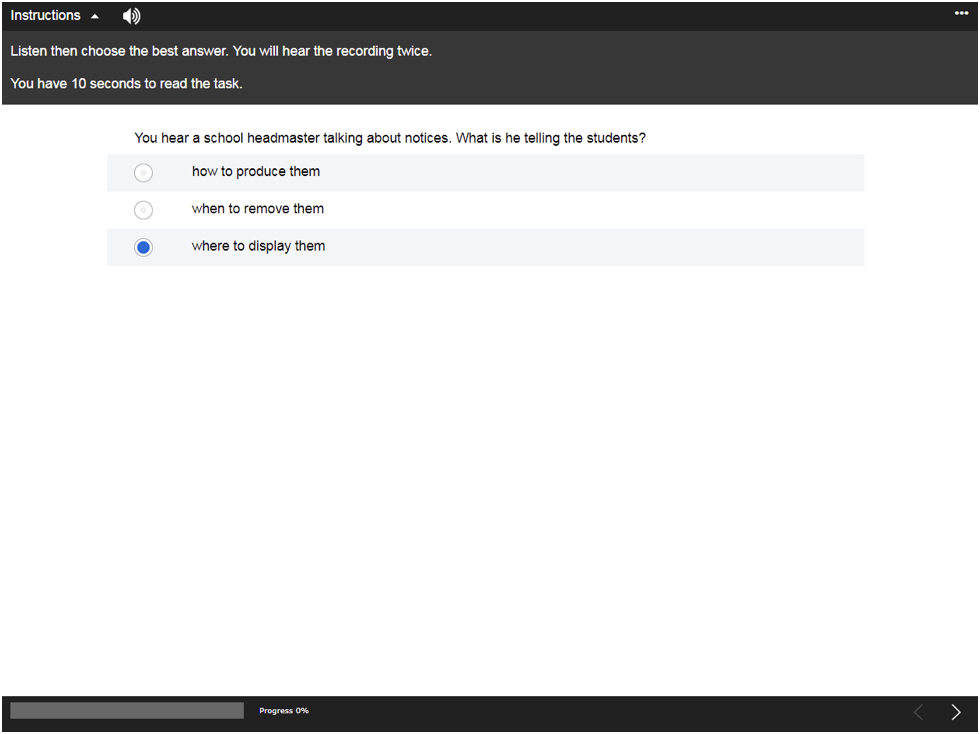Select the "how to produce them" radio button

click(144, 173)
